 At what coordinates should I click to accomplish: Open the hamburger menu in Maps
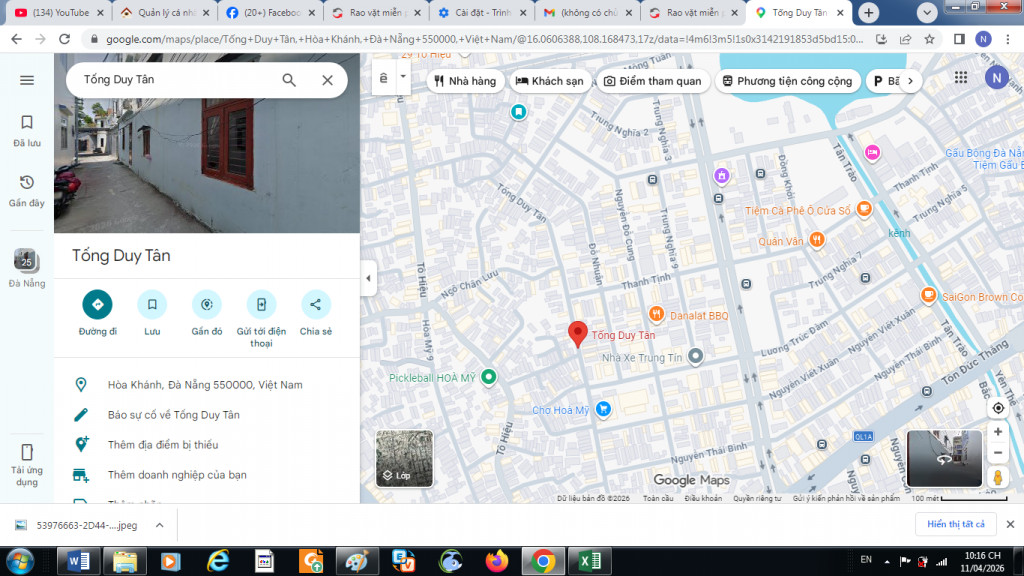[x=27, y=80]
